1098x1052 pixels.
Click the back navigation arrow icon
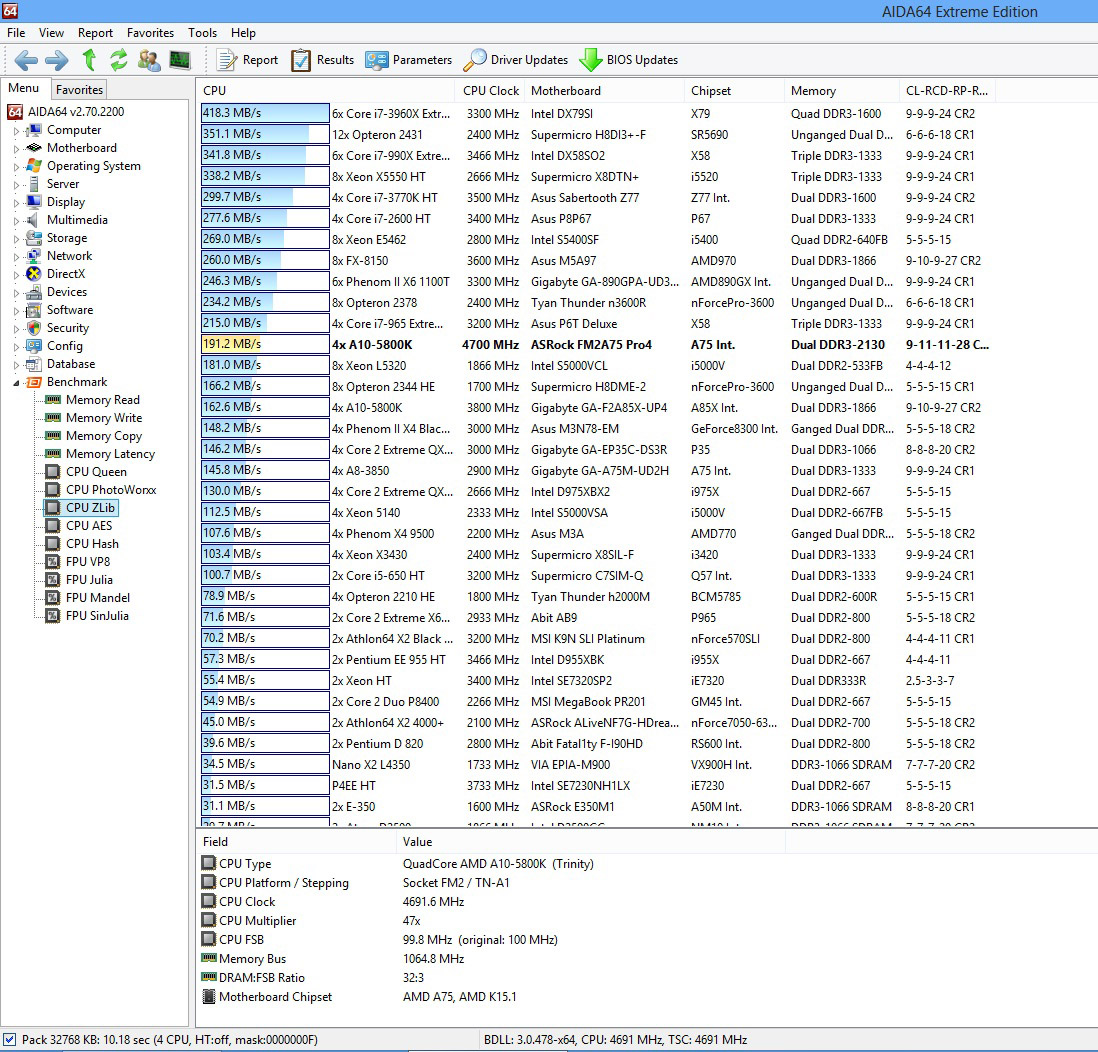(26, 60)
